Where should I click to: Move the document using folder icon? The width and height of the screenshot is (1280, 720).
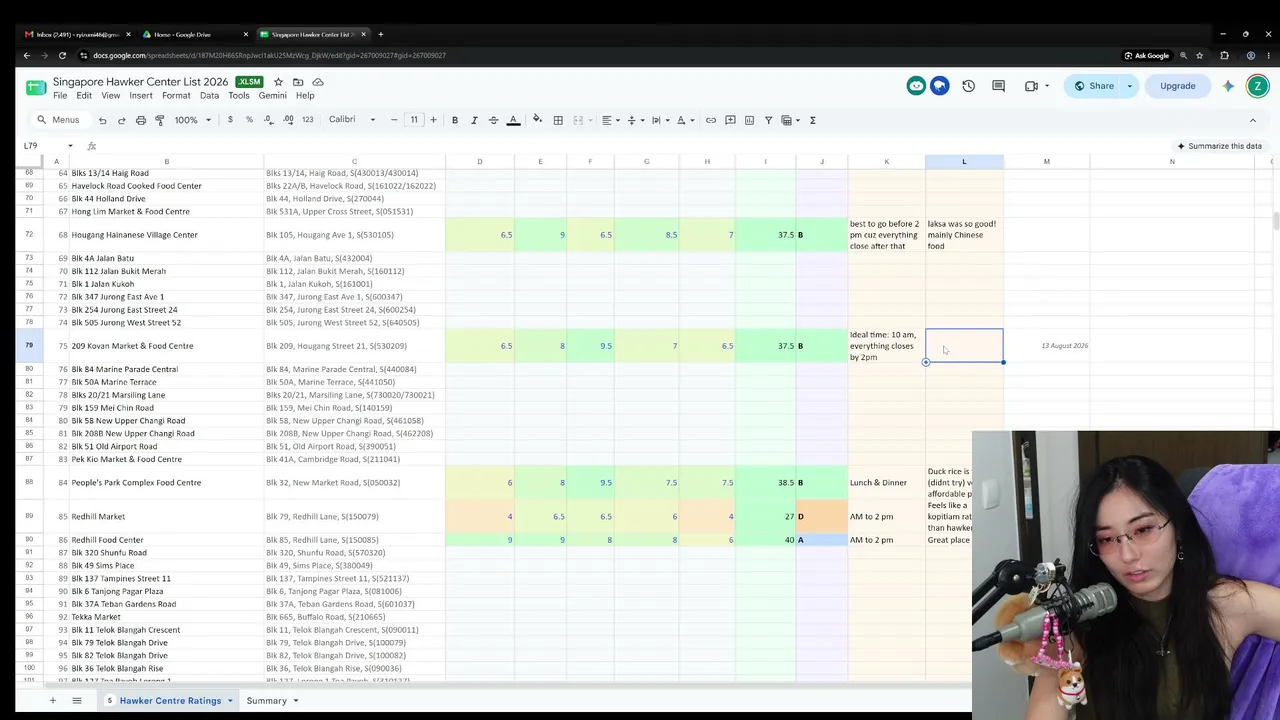click(x=298, y=82)
